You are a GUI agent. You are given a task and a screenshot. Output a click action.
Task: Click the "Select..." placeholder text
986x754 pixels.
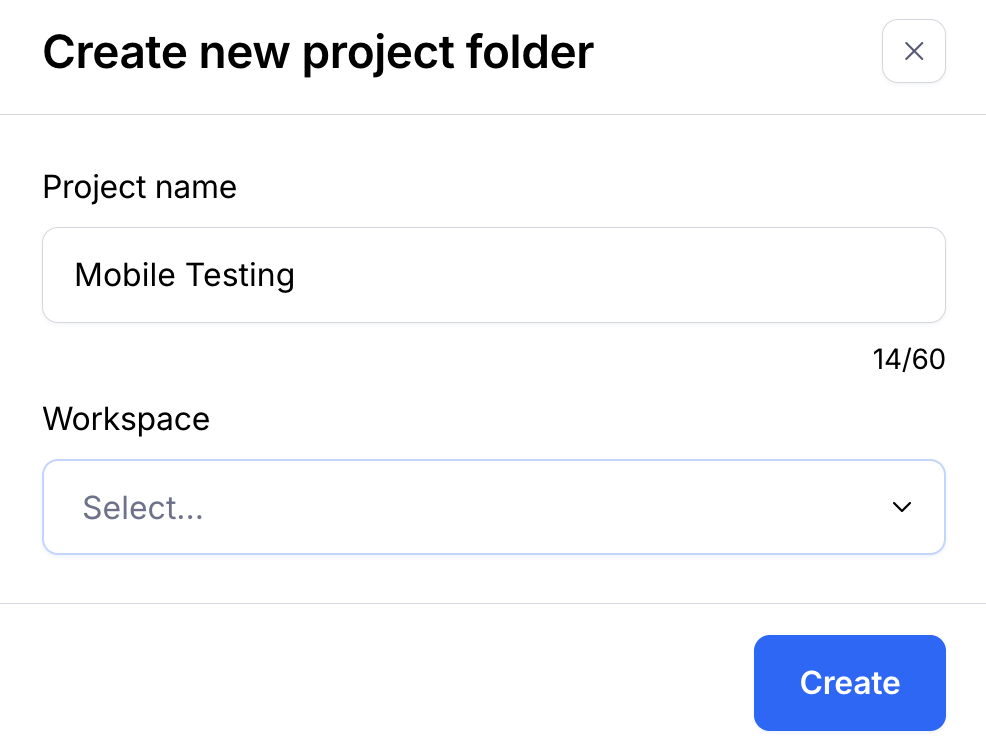143,508
